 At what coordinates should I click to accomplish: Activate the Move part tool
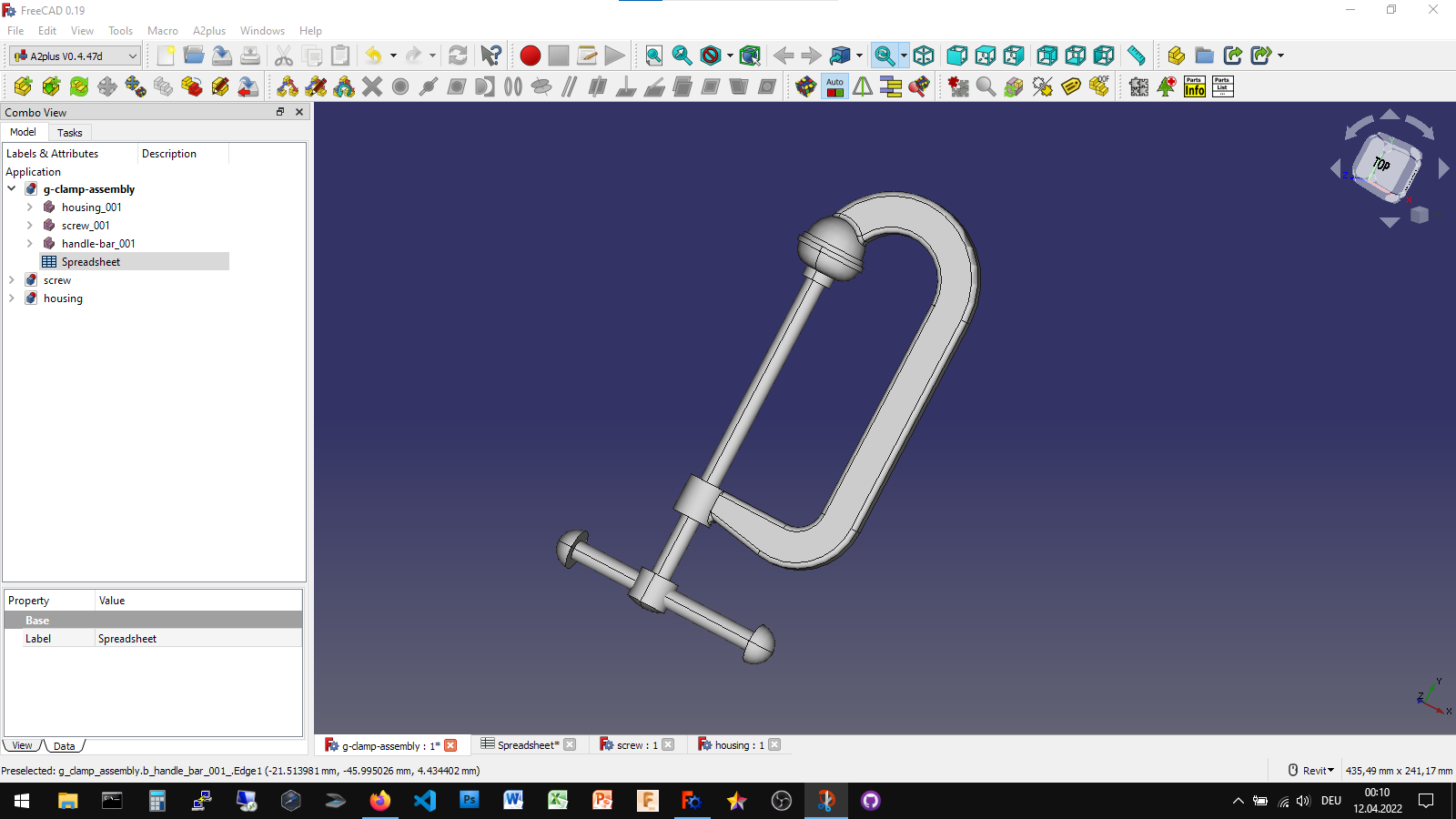click(x=107, y=86)
